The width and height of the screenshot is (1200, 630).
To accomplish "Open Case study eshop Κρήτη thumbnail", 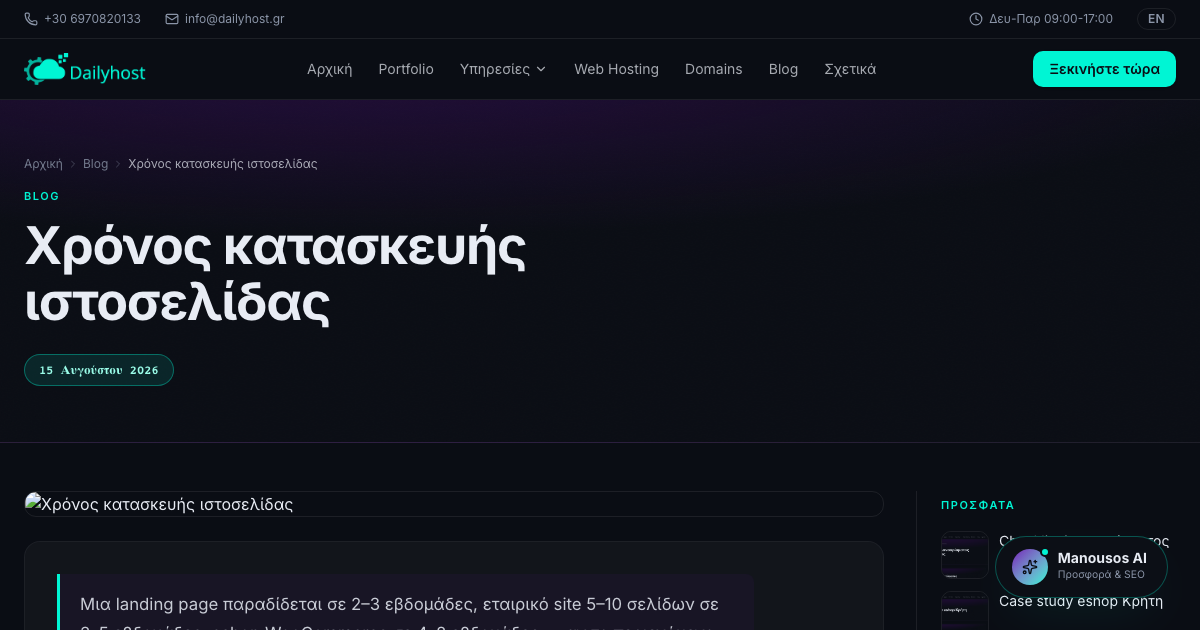I will [x=965, y=610].
